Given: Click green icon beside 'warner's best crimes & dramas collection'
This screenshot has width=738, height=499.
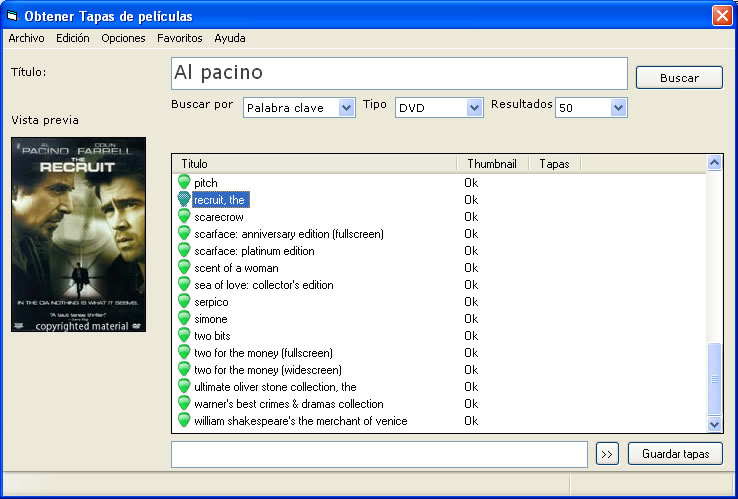Looking at the screenshot, I should [183, 404].
